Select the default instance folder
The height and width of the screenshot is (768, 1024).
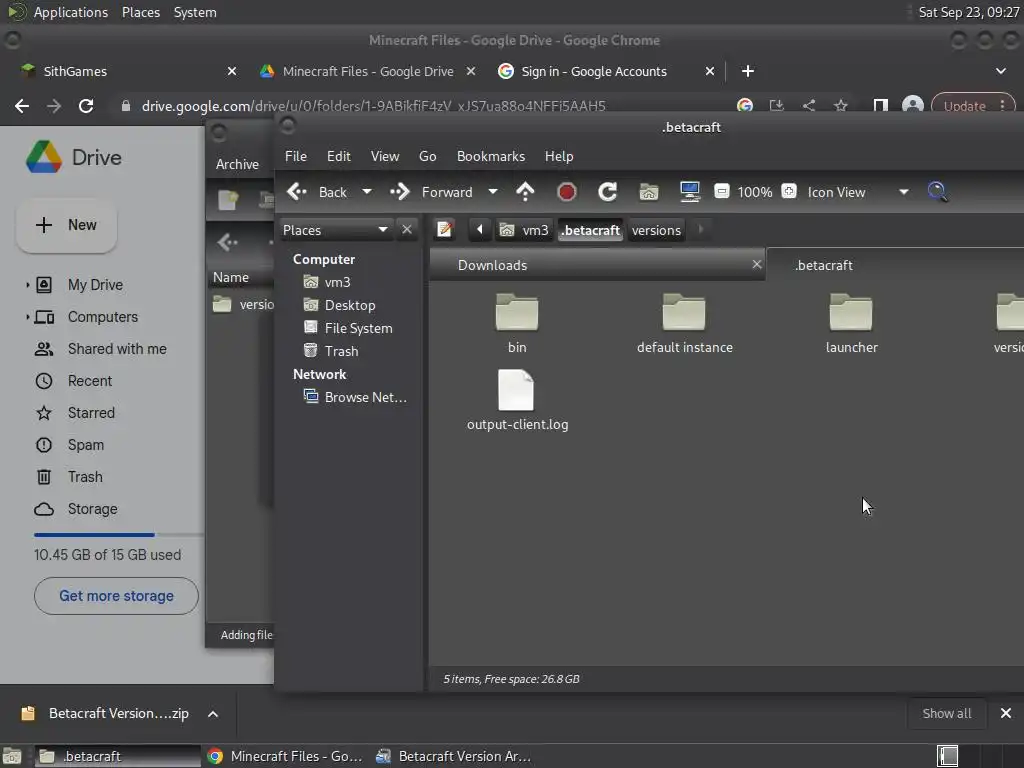tap(684, 323)
